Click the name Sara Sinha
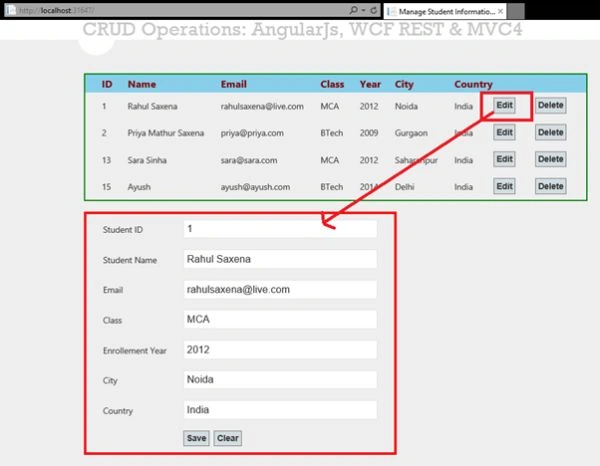This screenshot has height=466, width=600. pyautogui.click(x=147, y=160)
